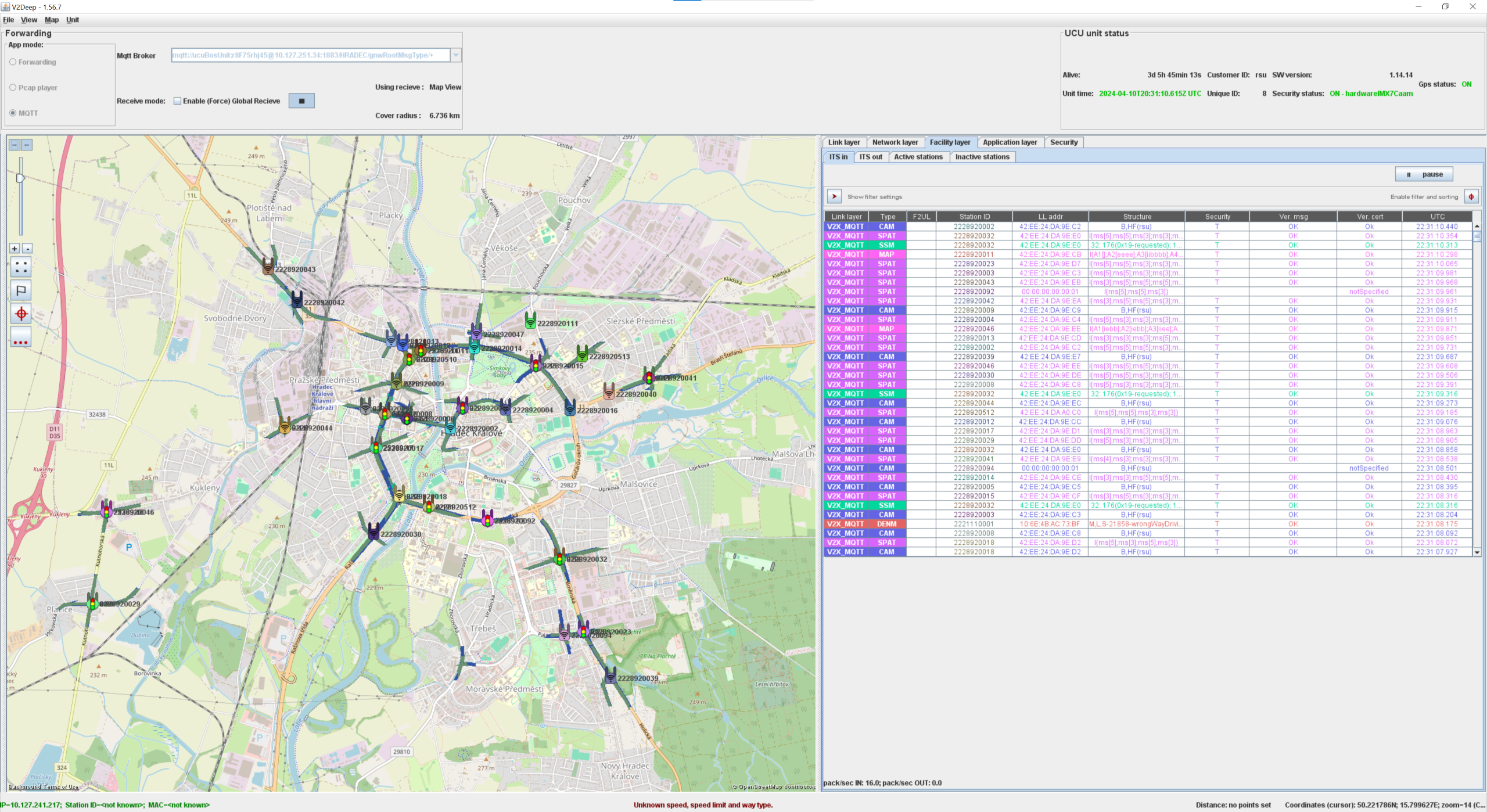Image resolution: width=1487 pixels, height=812 pixels.
Task: Open the Mqtt Broker dropdown arrow
Action: tap(456, 55)
